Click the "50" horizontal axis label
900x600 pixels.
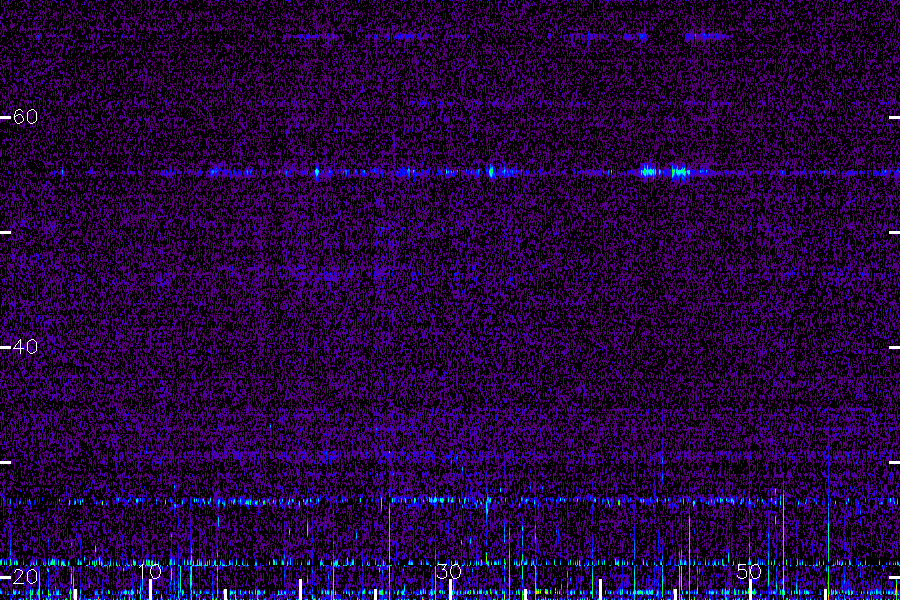[x=749, y=571]
